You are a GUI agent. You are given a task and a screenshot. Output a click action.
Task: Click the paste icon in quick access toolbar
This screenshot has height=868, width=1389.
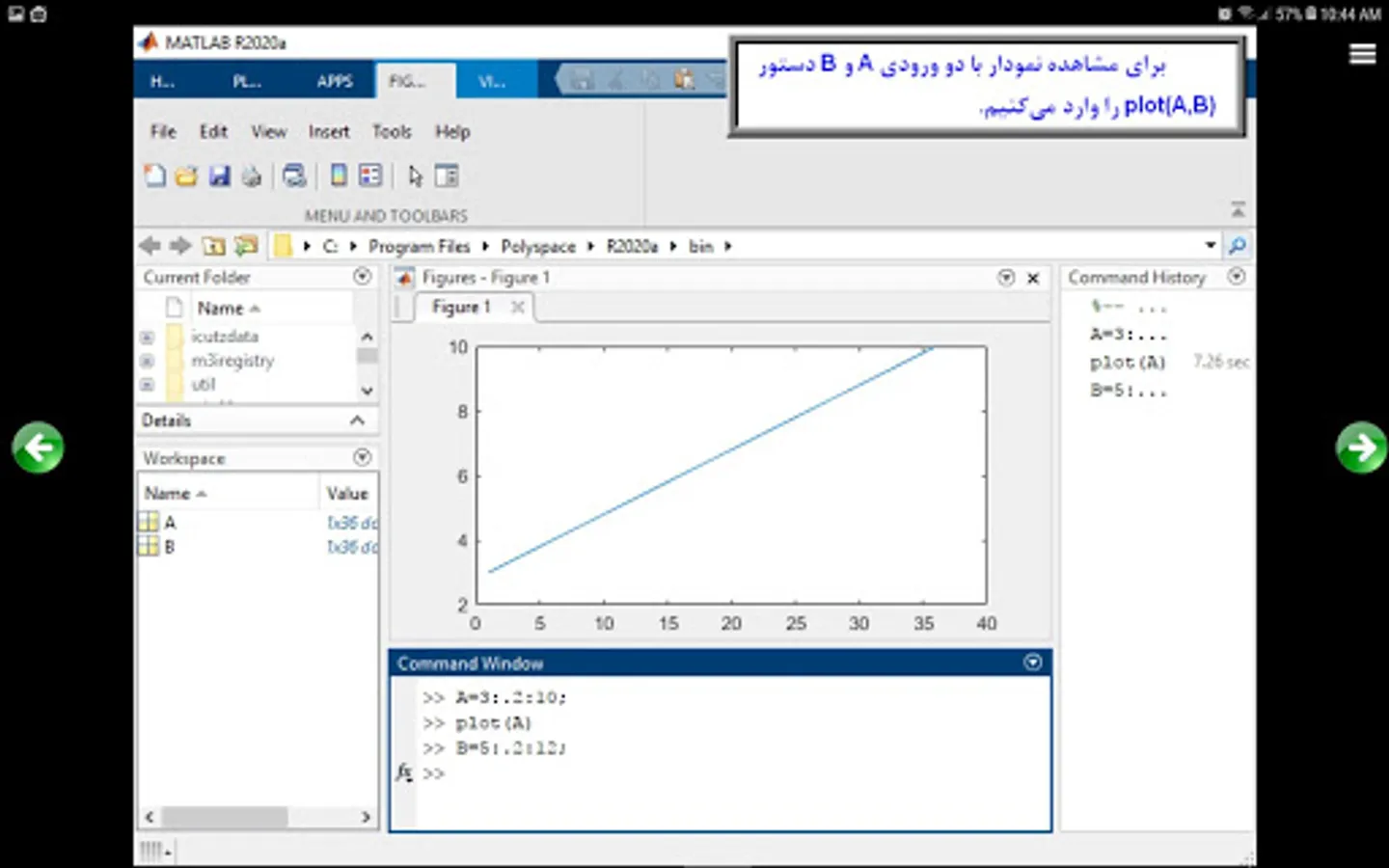[684, 80]
